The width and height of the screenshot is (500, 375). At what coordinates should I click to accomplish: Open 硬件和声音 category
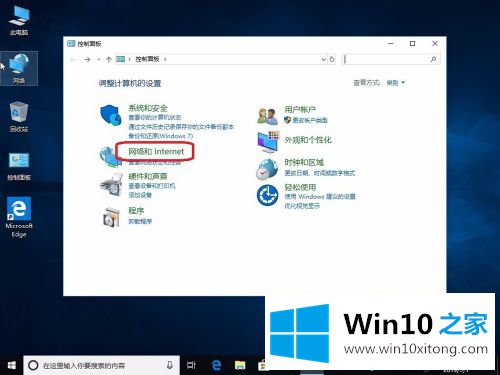pos(148,176)
